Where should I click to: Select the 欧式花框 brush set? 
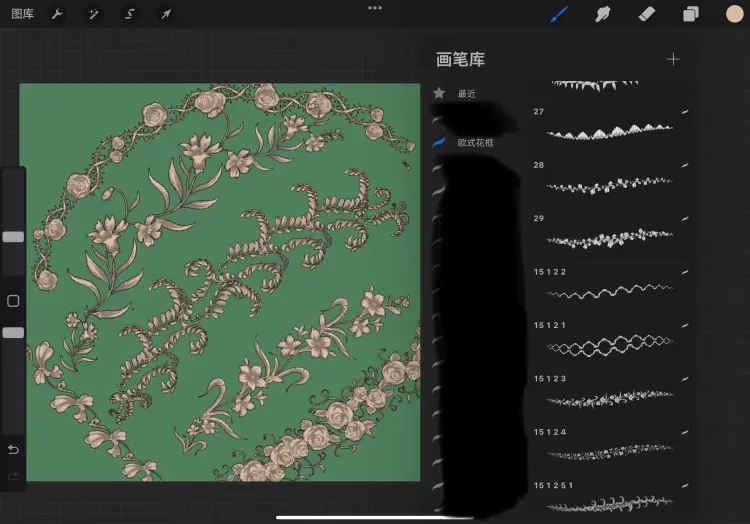click(x=475, y=142)
